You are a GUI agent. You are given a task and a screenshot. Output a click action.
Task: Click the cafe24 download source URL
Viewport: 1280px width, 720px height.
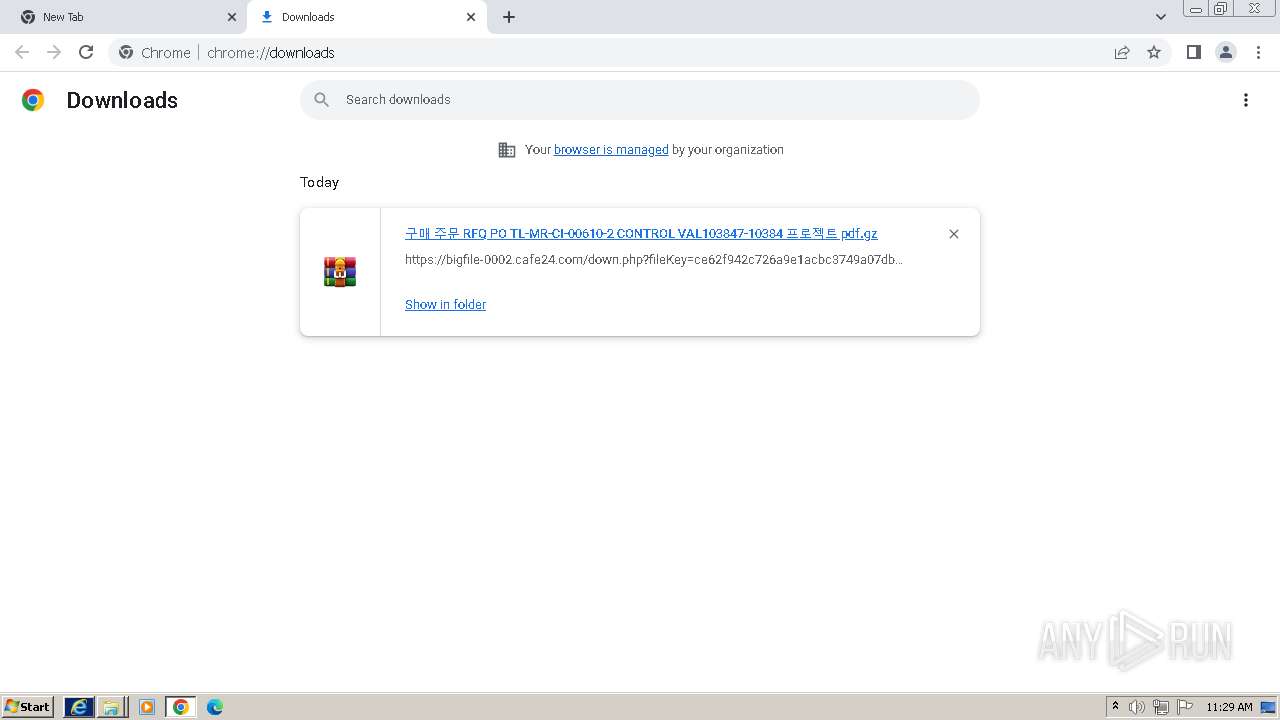click(x=654, y=260)
